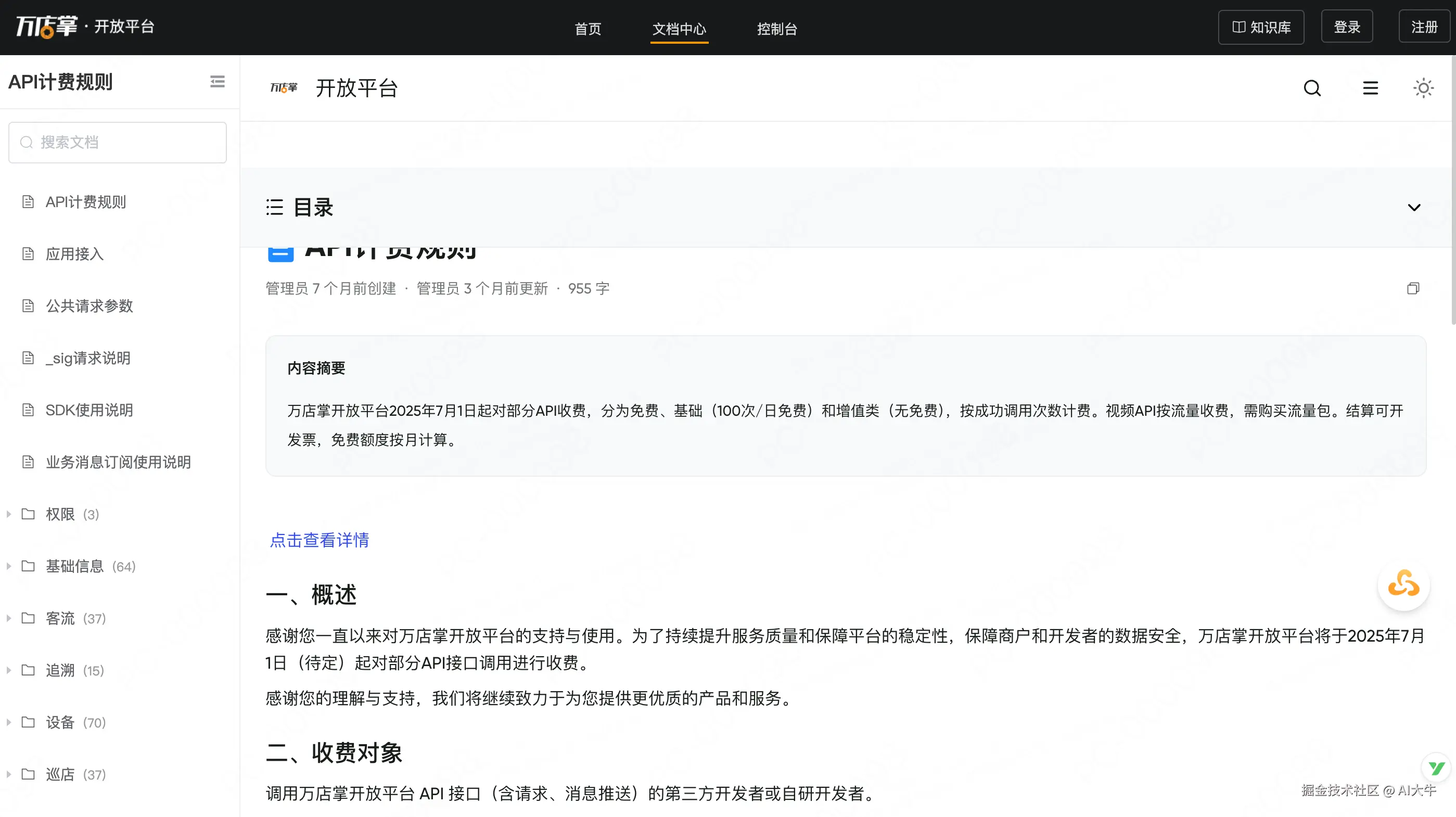The image size is (1456, 817).
Task: Click the 点击查看详情 link
Action: [320, 540]
